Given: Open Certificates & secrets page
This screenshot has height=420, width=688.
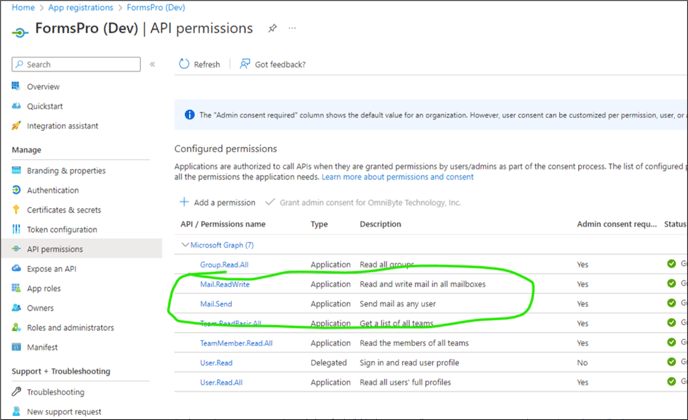Looking at the screenshot, I should pyautogui.click(x=64, y=210).
